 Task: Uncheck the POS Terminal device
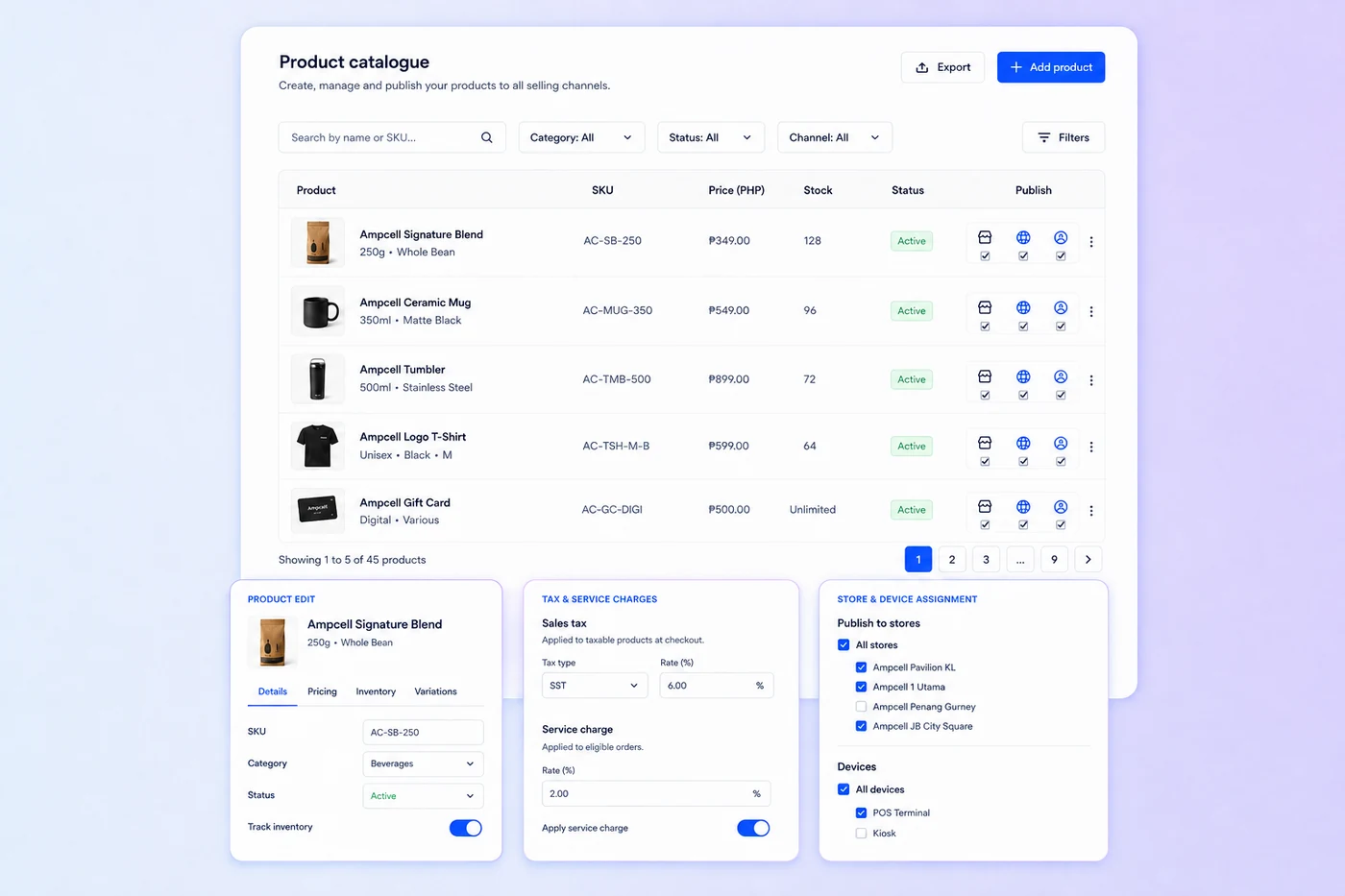861,812
